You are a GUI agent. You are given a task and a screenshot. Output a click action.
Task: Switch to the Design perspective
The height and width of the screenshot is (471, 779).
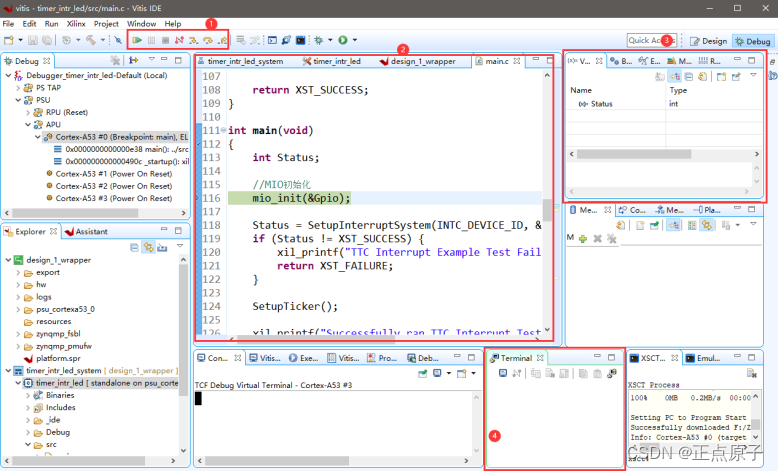click(708, 41)
